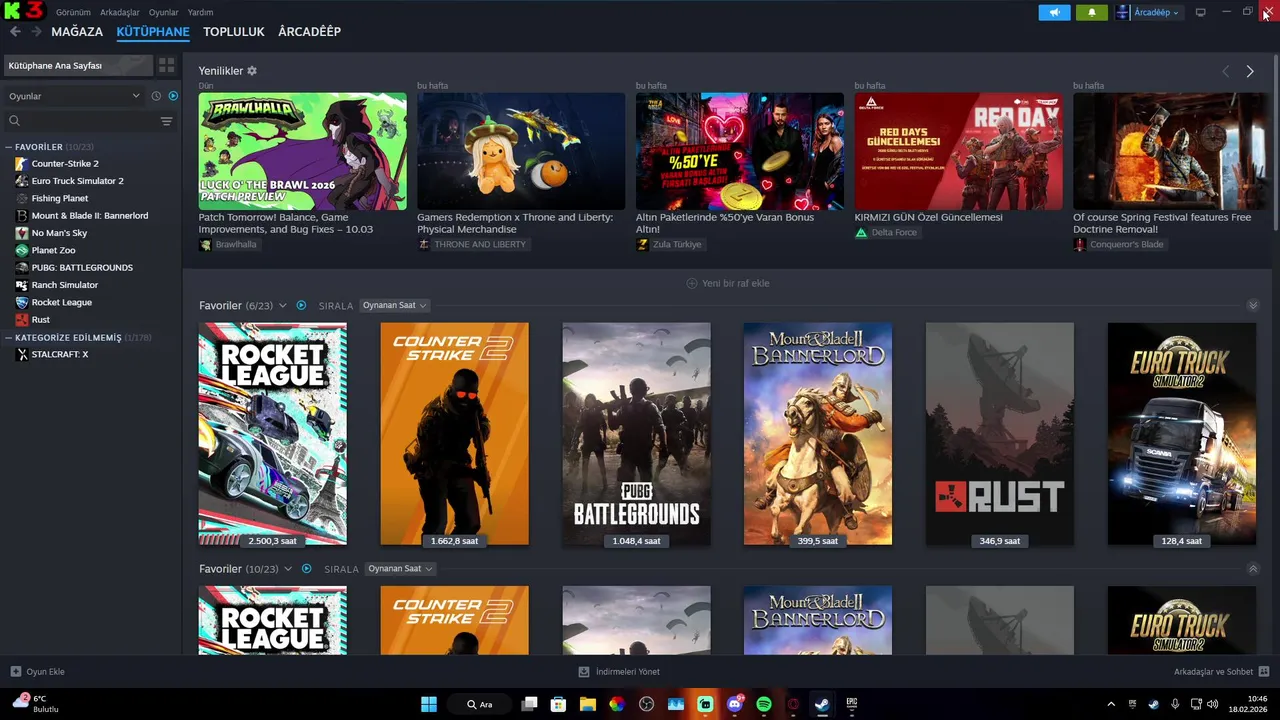Open the Favoriler (10/23) shelf chevron
The image size is (1280, 720).
point(288,569)
